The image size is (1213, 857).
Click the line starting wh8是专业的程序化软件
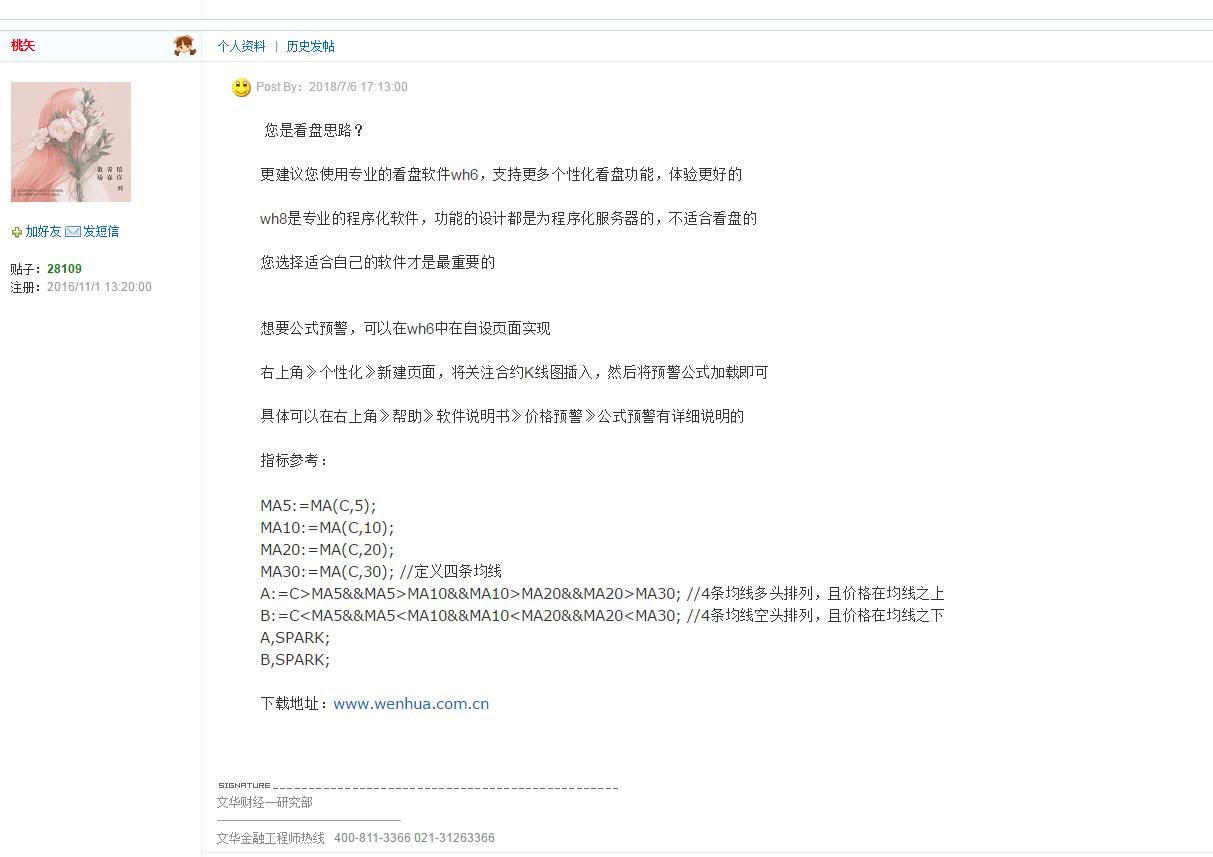coord(508,219)
